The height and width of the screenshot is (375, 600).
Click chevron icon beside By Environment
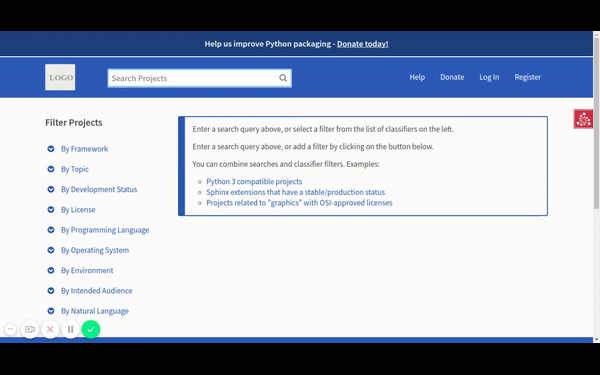[51, 271]
